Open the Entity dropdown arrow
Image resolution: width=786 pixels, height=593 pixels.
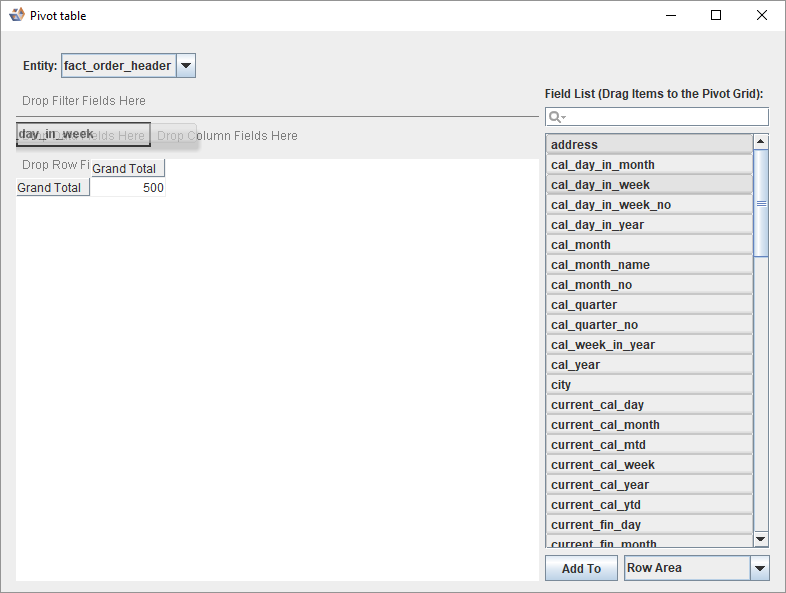[x=186, y=66]
